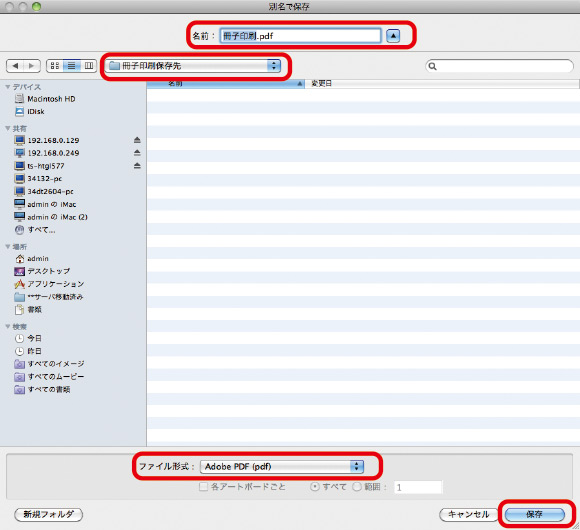580x530 pixels.
Task: Switch to icon view mode
Action: [55, 66]
